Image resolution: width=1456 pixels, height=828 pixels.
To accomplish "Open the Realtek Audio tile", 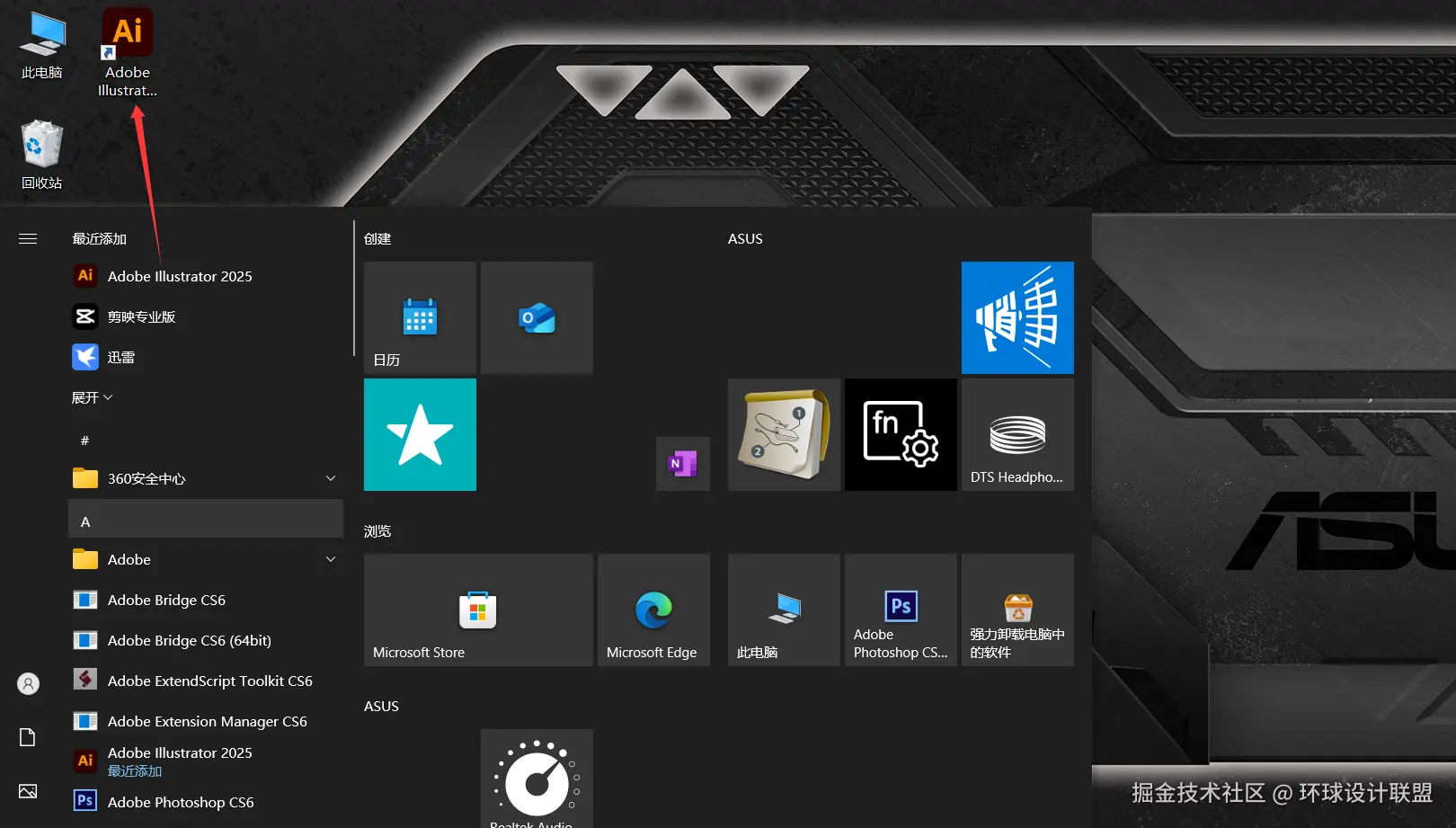I will click(537, 779).
